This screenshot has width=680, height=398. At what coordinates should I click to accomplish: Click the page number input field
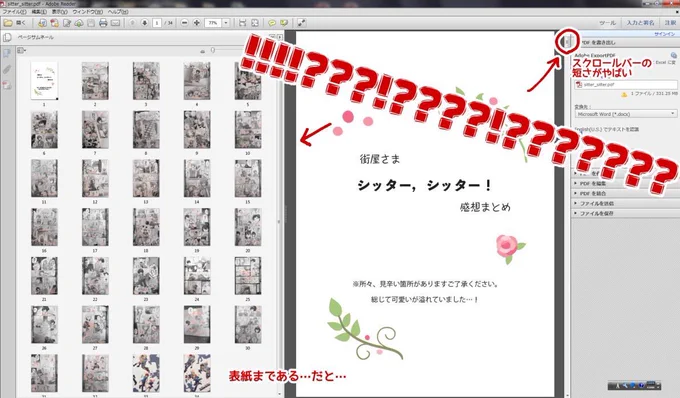pos(157,23)
